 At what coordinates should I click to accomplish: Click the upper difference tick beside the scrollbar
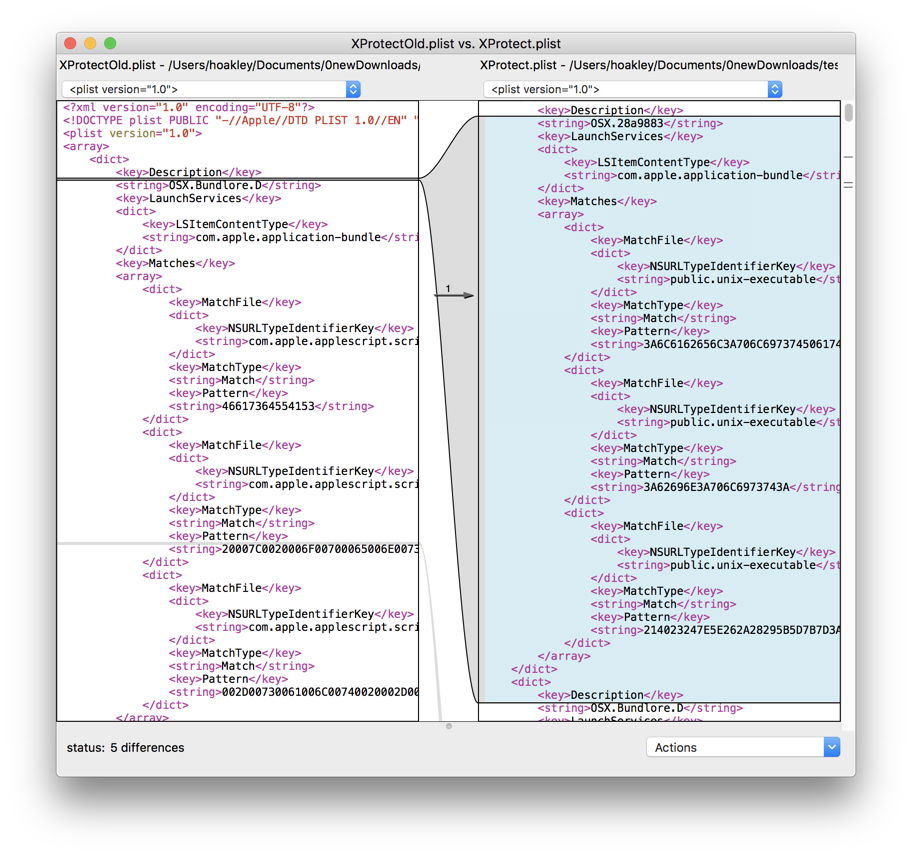[848, 158]
